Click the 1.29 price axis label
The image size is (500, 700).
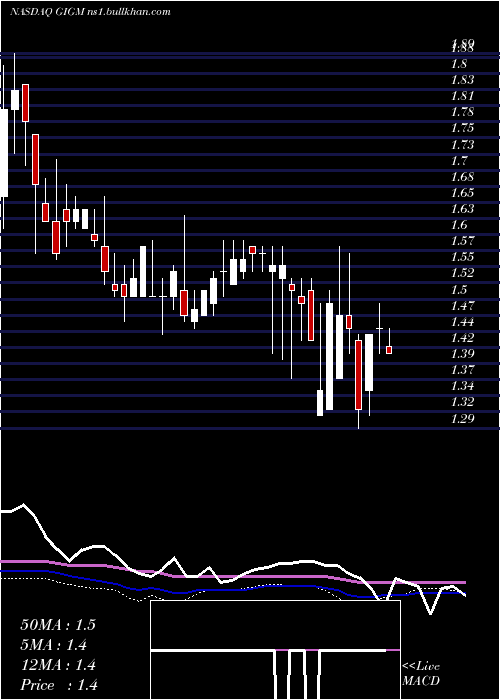[462, 419]
